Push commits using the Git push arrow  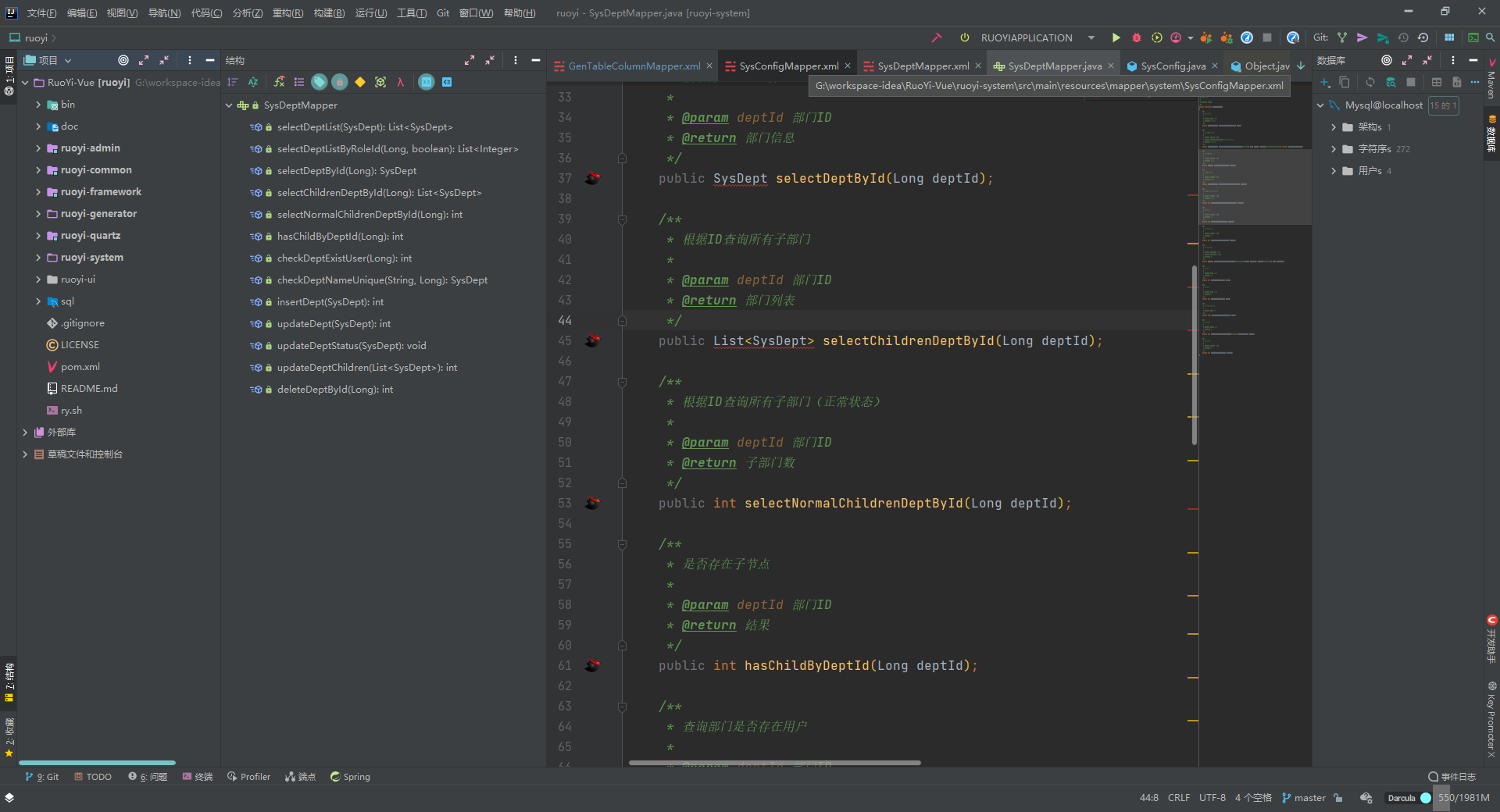coord(1362,37)
